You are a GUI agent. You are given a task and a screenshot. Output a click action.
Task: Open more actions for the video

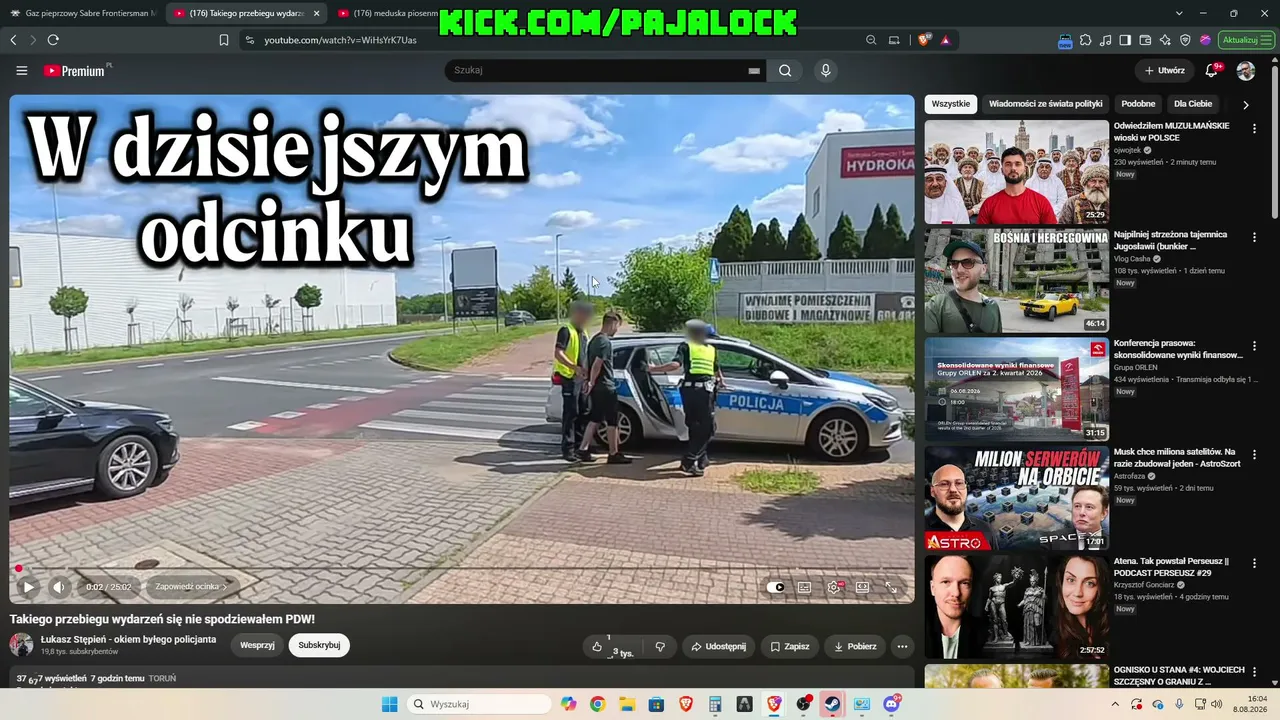pos(902,647)
